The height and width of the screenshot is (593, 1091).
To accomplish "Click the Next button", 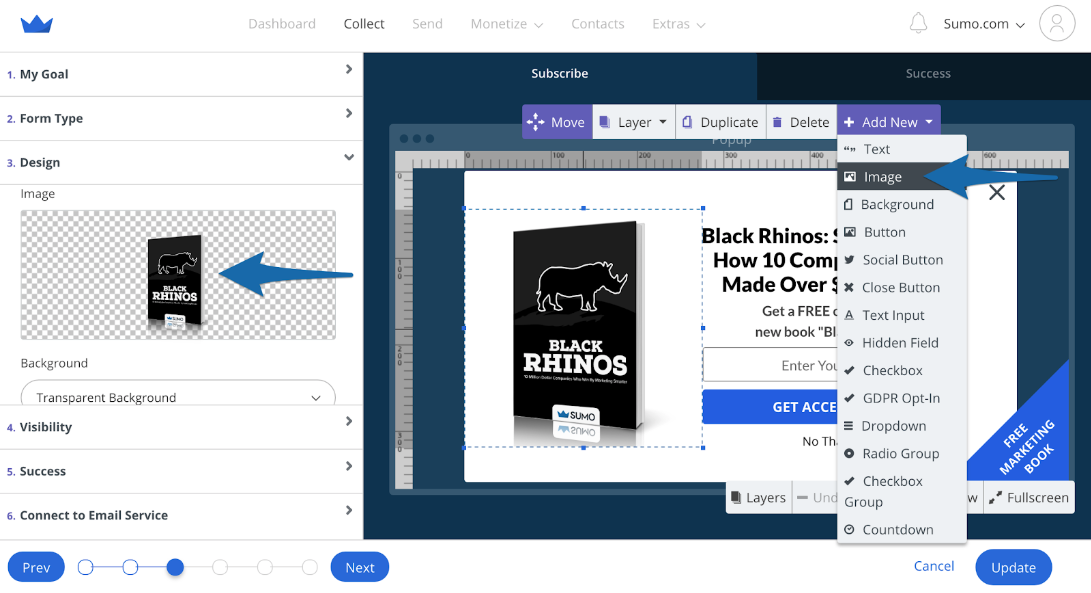I will point(360,567).
